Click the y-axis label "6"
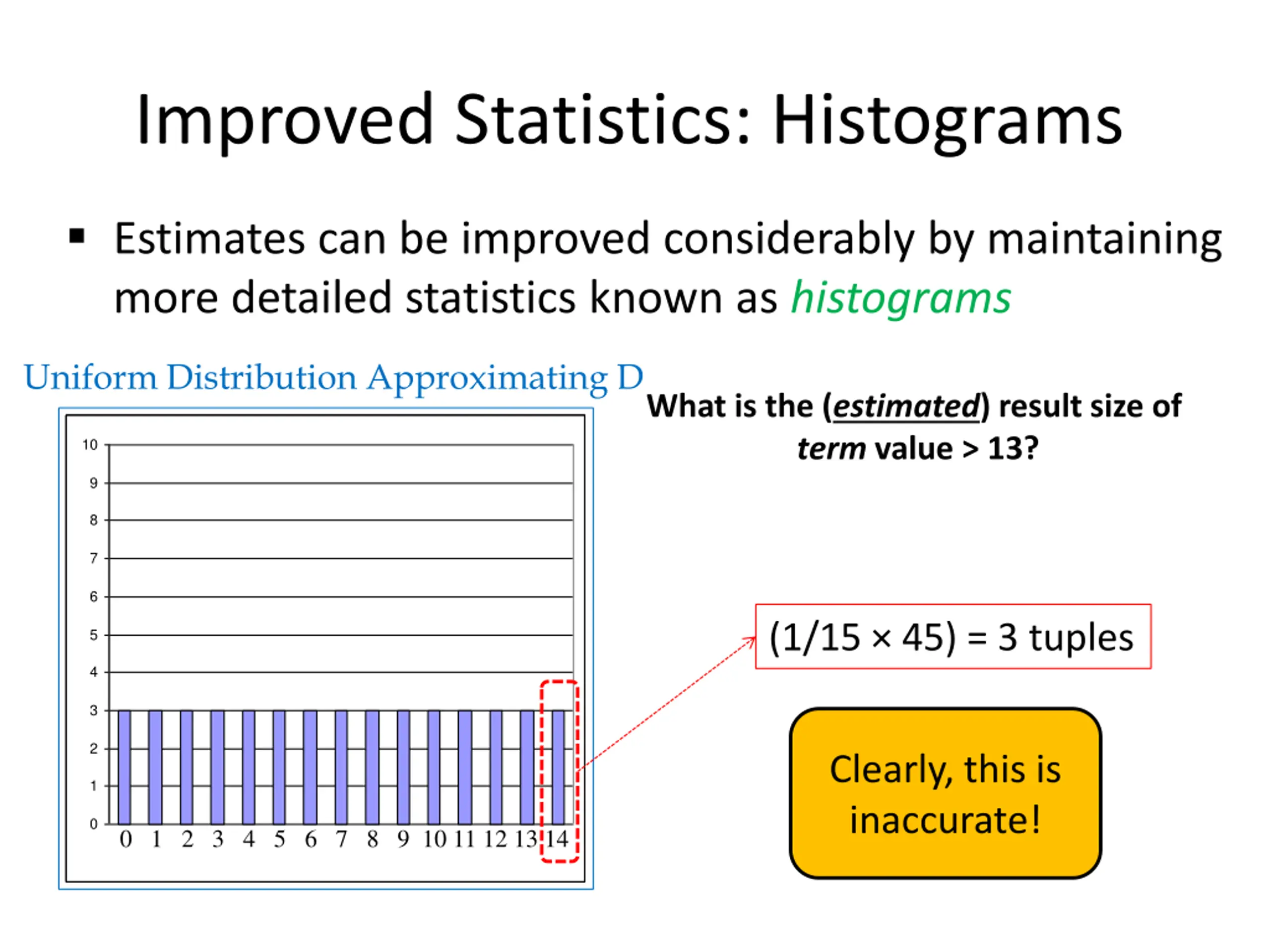This screenshot has height=952, width=1270. [94, 597]
